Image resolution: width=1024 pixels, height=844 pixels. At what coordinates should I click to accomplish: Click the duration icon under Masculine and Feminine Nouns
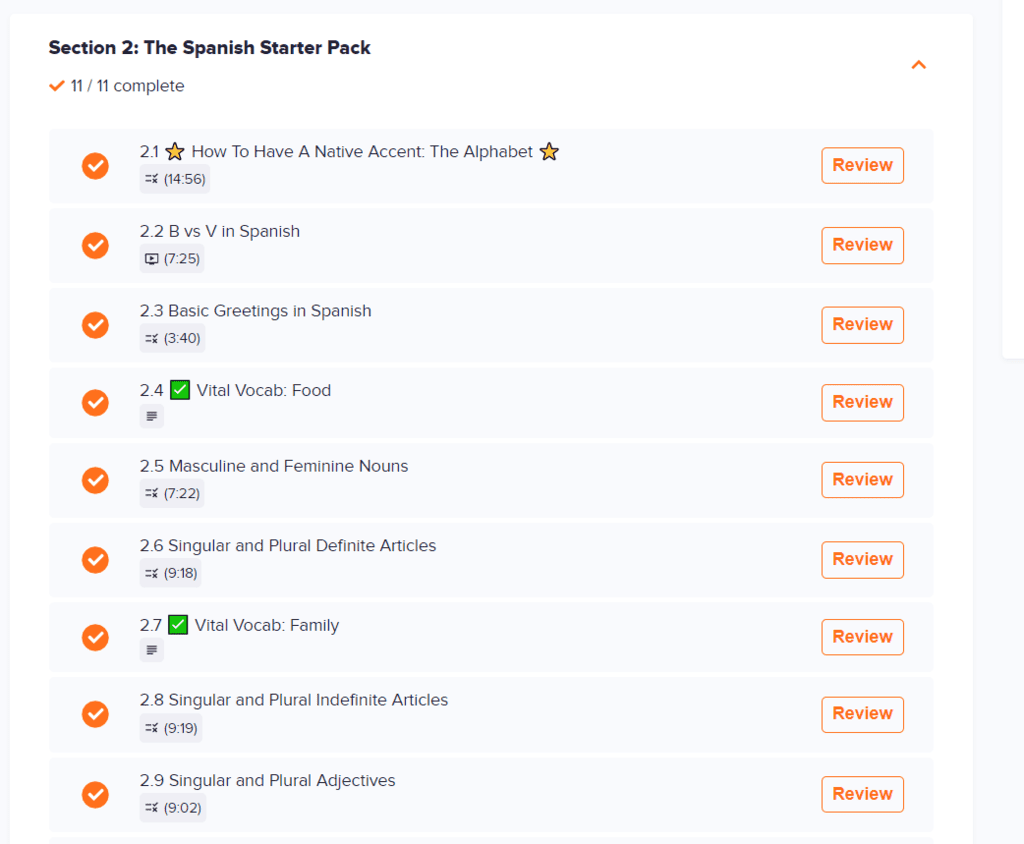[x=152, y=494]
